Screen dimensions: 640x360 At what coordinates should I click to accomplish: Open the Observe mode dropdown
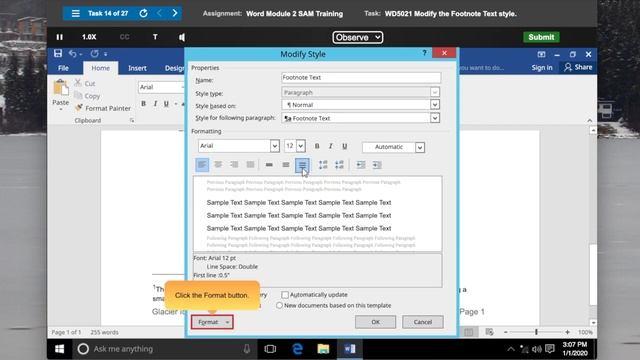[x=358, y=38]
